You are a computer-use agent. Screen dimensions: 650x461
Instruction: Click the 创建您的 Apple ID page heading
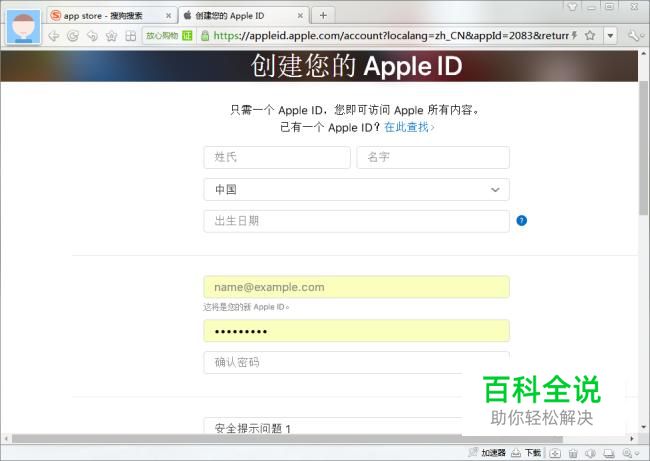pos(357,66)
